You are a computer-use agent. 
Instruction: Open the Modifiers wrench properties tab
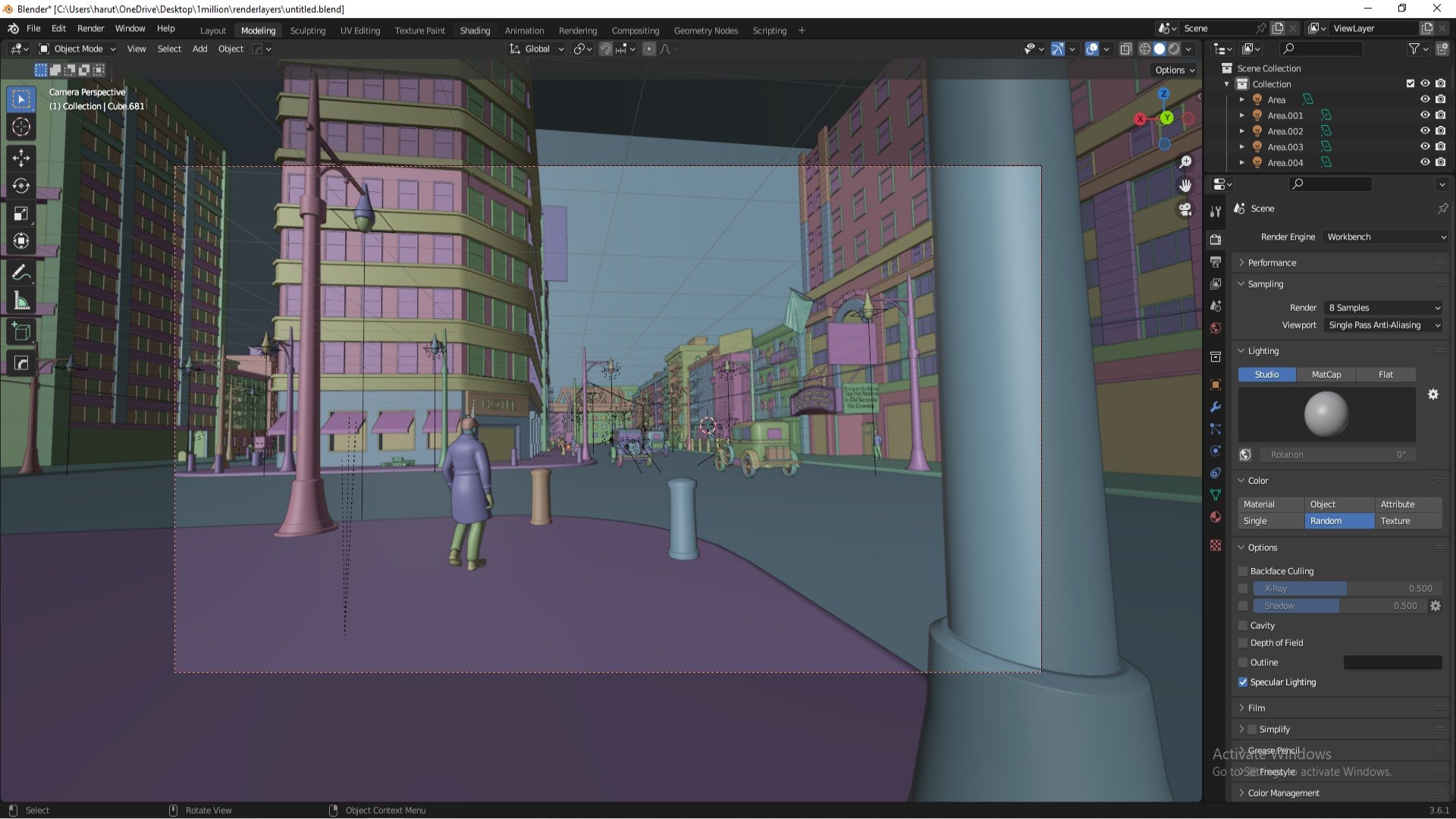click(x=1216, y=406)
